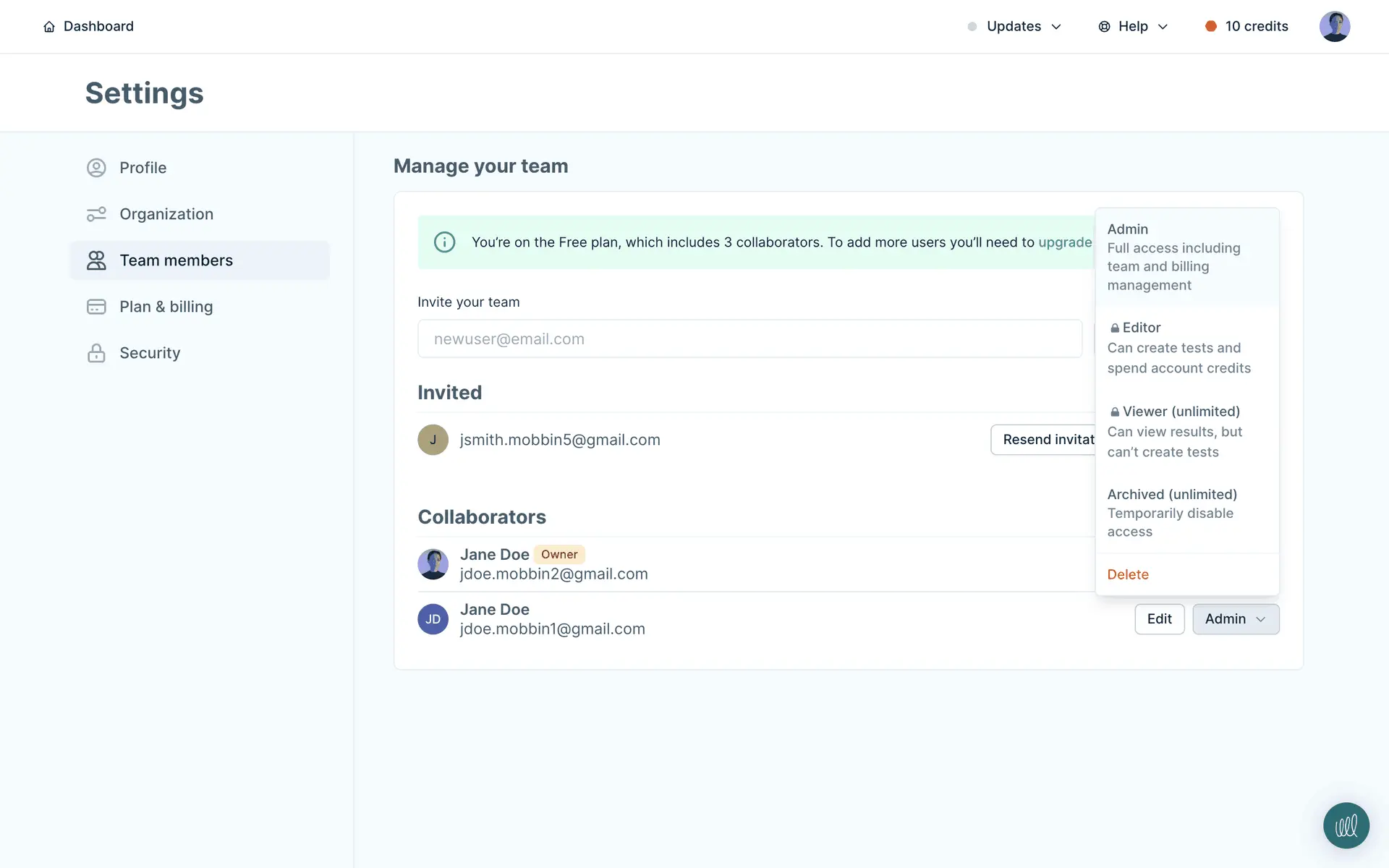
Task: Toggle the Admin role dropdown button
Action: click(1235, 619)
